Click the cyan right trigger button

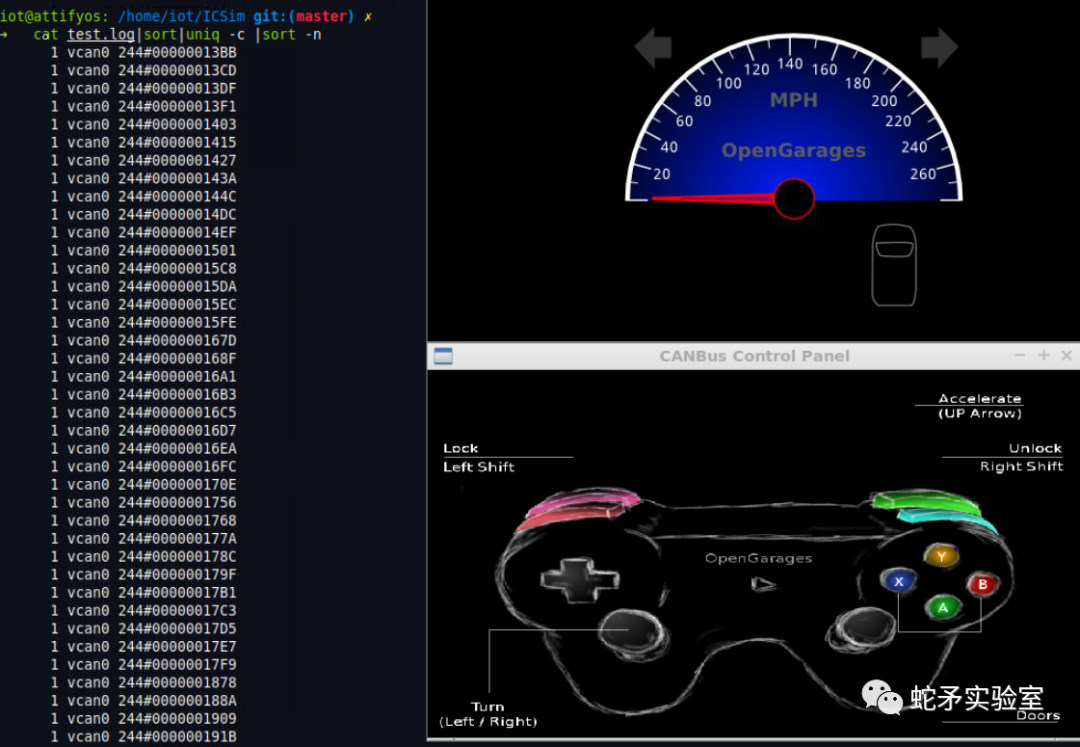(948, 519)
